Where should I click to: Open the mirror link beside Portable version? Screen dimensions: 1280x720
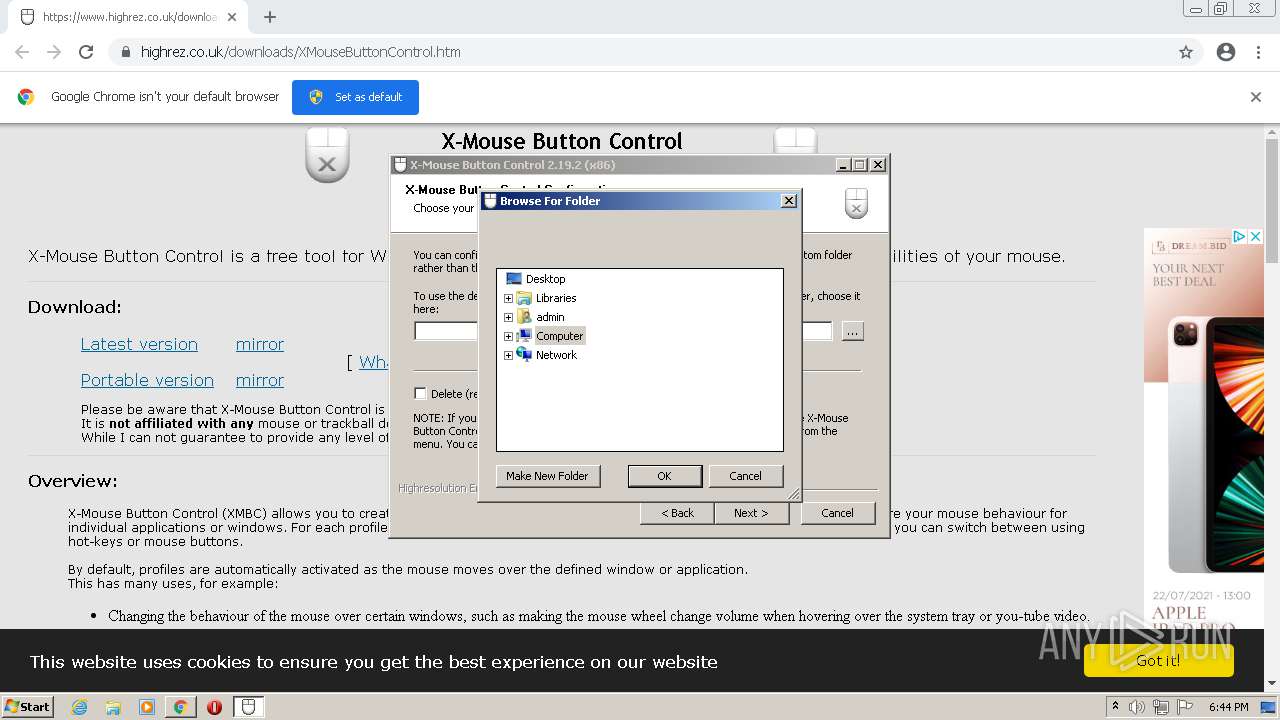click(260, 380)
